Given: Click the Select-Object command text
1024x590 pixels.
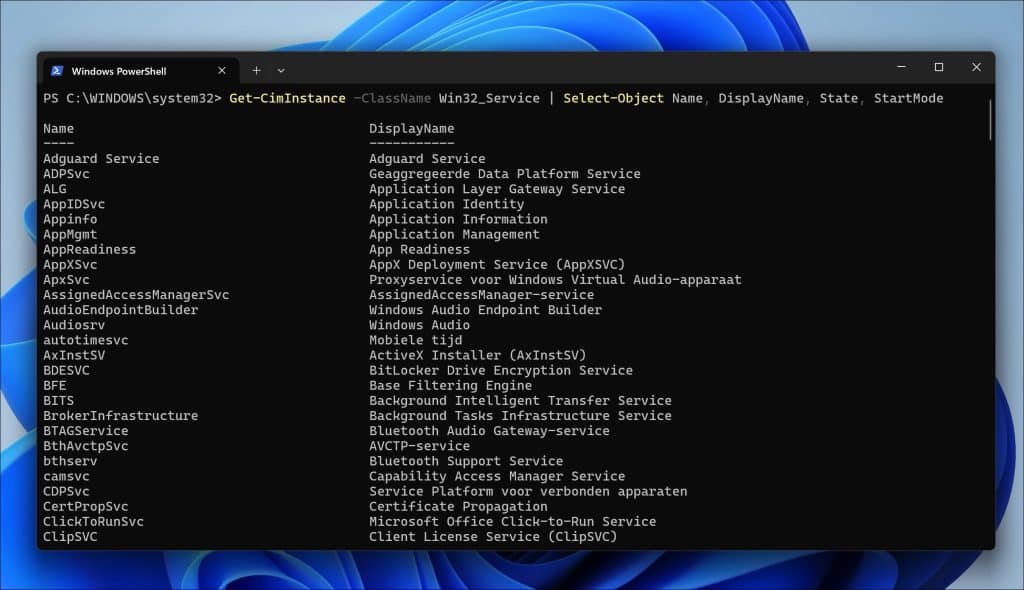Looking at the screenshot, I should pos(613,98).
